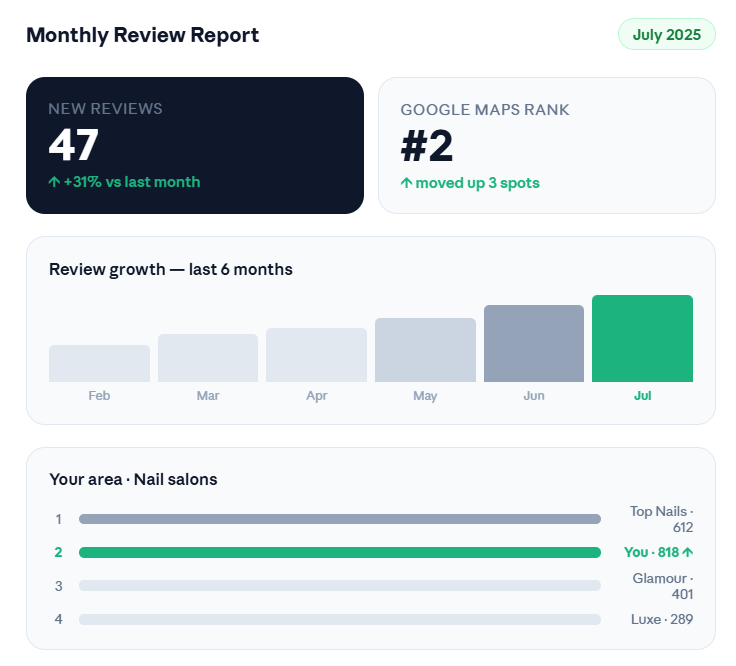Click the Review growth chart title

171,269
